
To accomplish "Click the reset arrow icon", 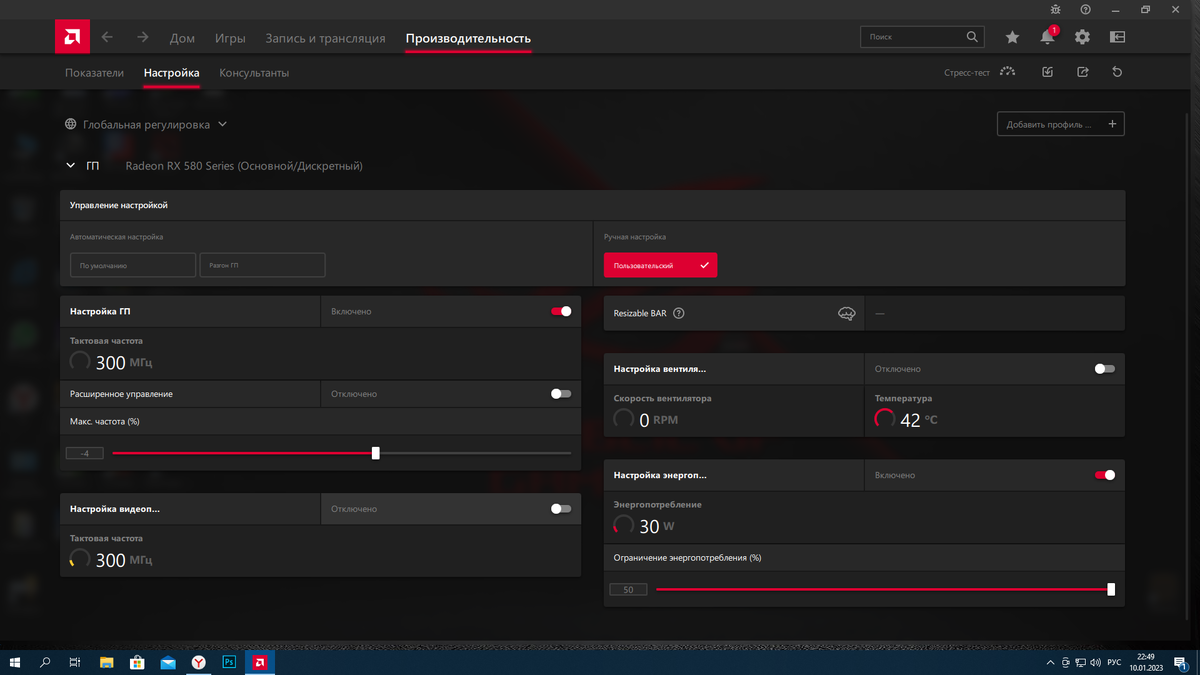I will point(1117,72).
